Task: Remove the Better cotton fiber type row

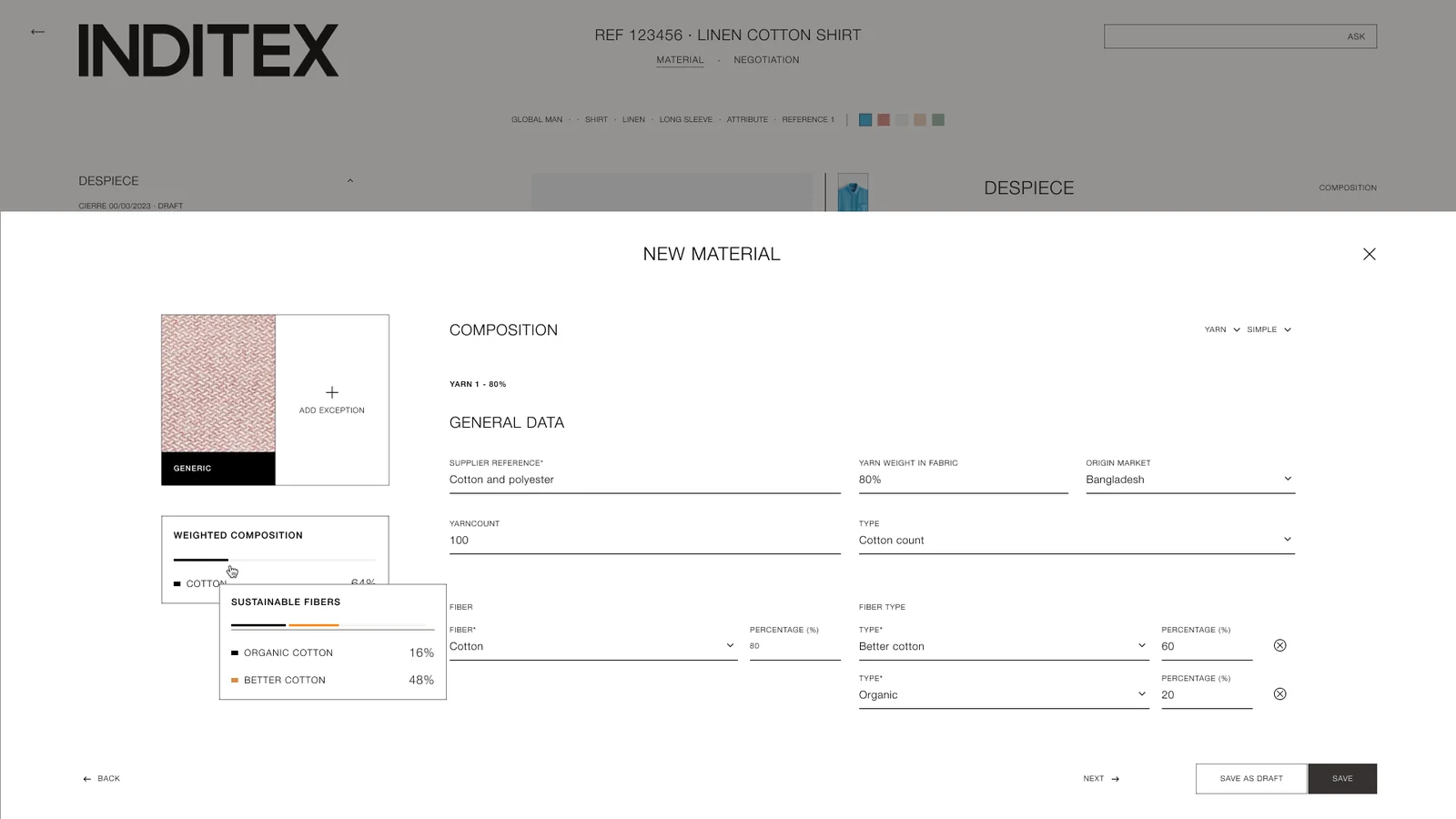Action: (1279, 645)
